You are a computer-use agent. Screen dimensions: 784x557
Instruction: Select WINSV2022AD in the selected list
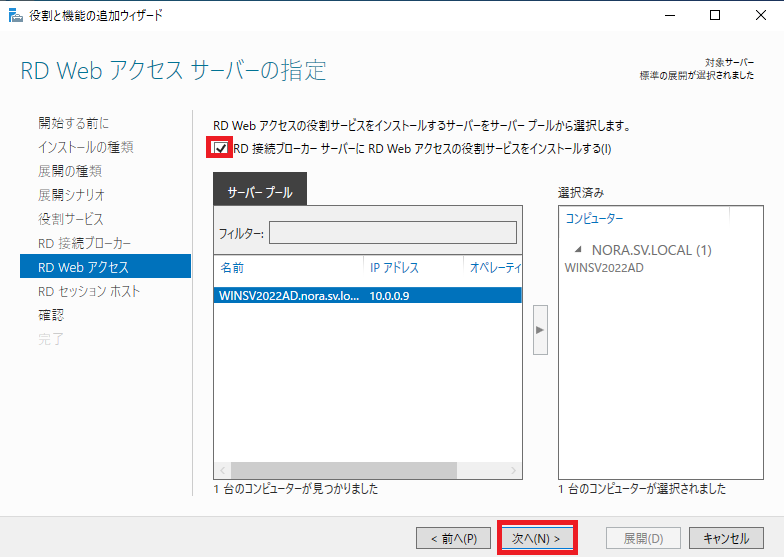604,268
